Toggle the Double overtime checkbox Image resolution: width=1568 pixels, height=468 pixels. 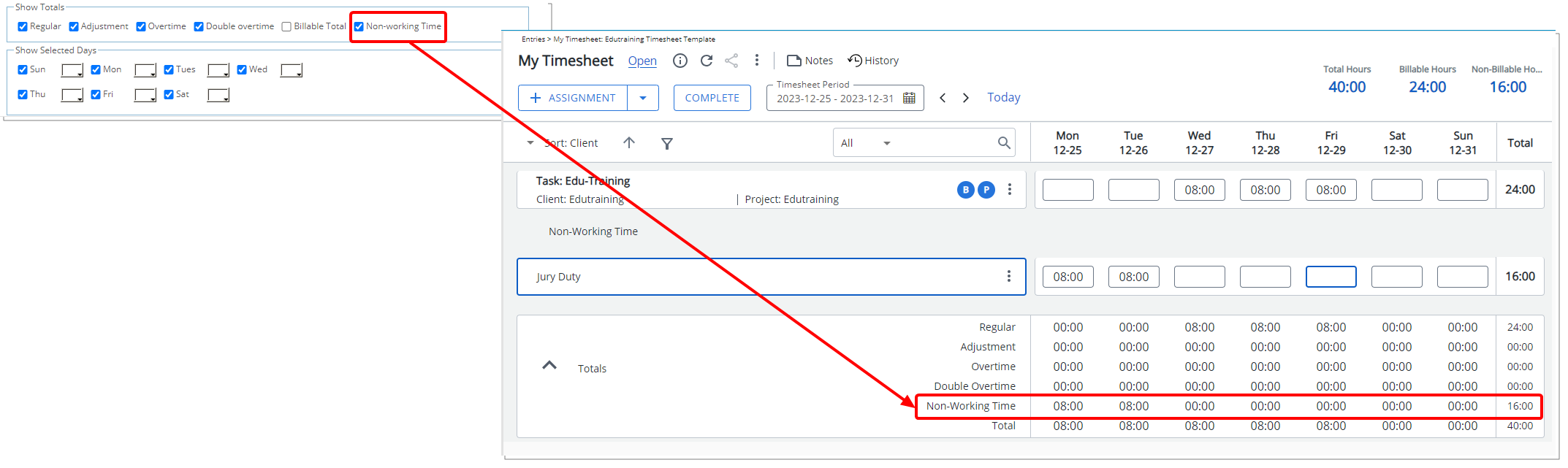point(199,27)
